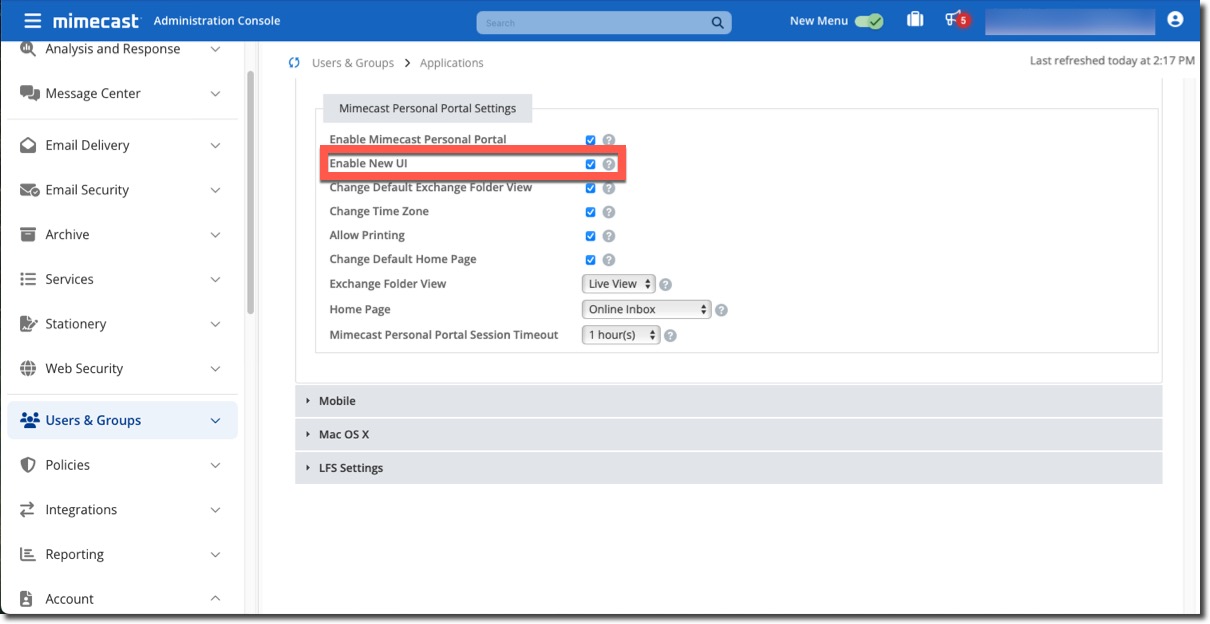The height and width of the screenshot is (624, 1210).
Task: Change the Home Page dropdown selection
Action: coord(646,309)
